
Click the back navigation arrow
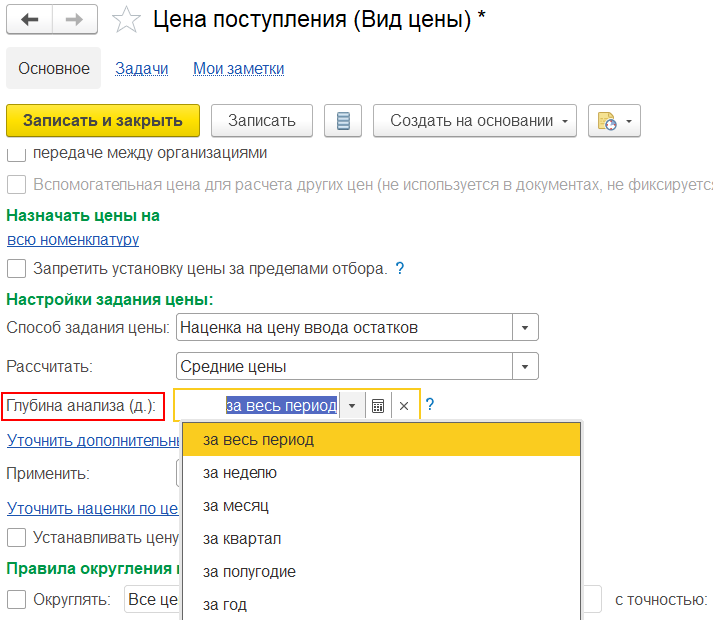coord(30,20)
